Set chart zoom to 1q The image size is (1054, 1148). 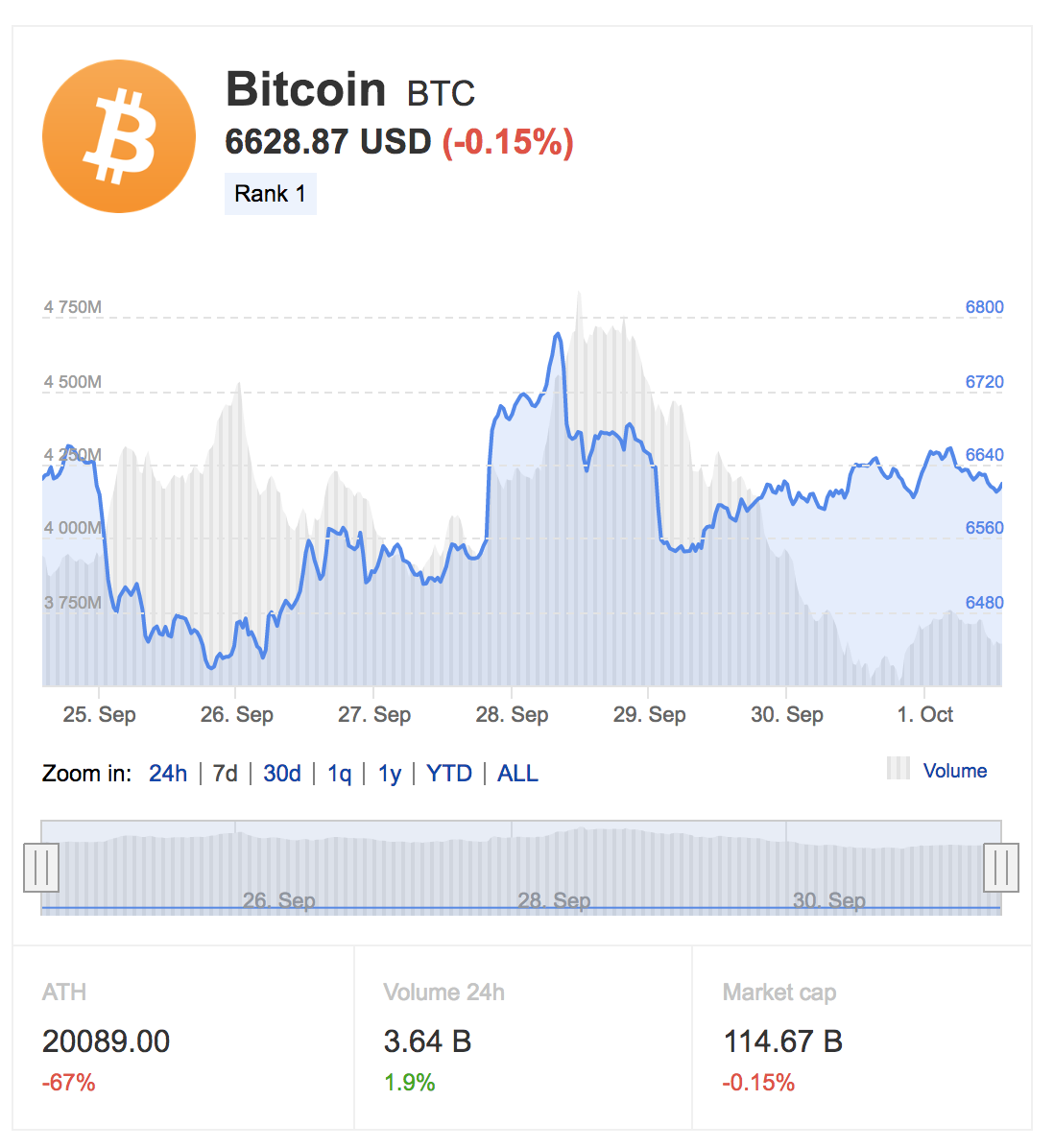(x=339, y=774)
